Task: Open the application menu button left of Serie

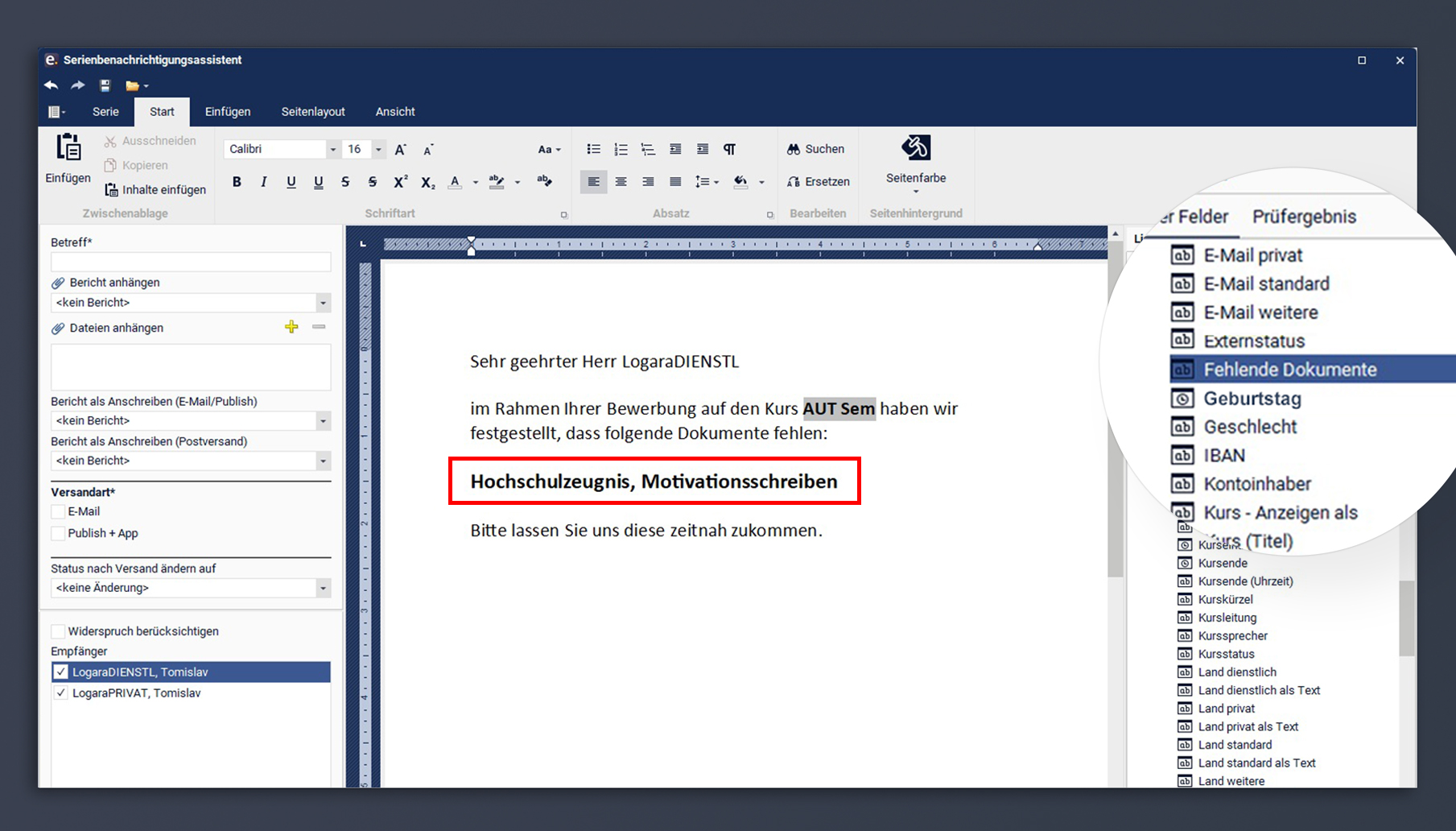Action: click(56, 112)
